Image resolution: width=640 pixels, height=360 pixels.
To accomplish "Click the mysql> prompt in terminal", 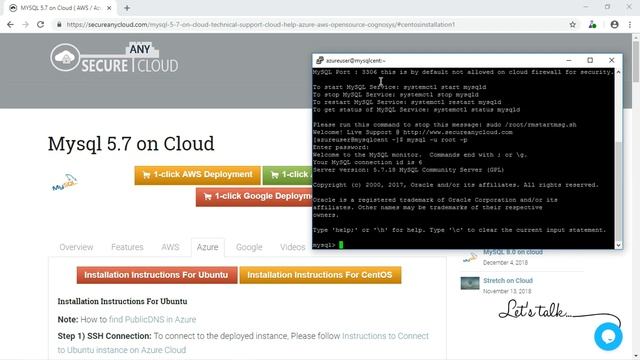I will (x=324, y=245).
